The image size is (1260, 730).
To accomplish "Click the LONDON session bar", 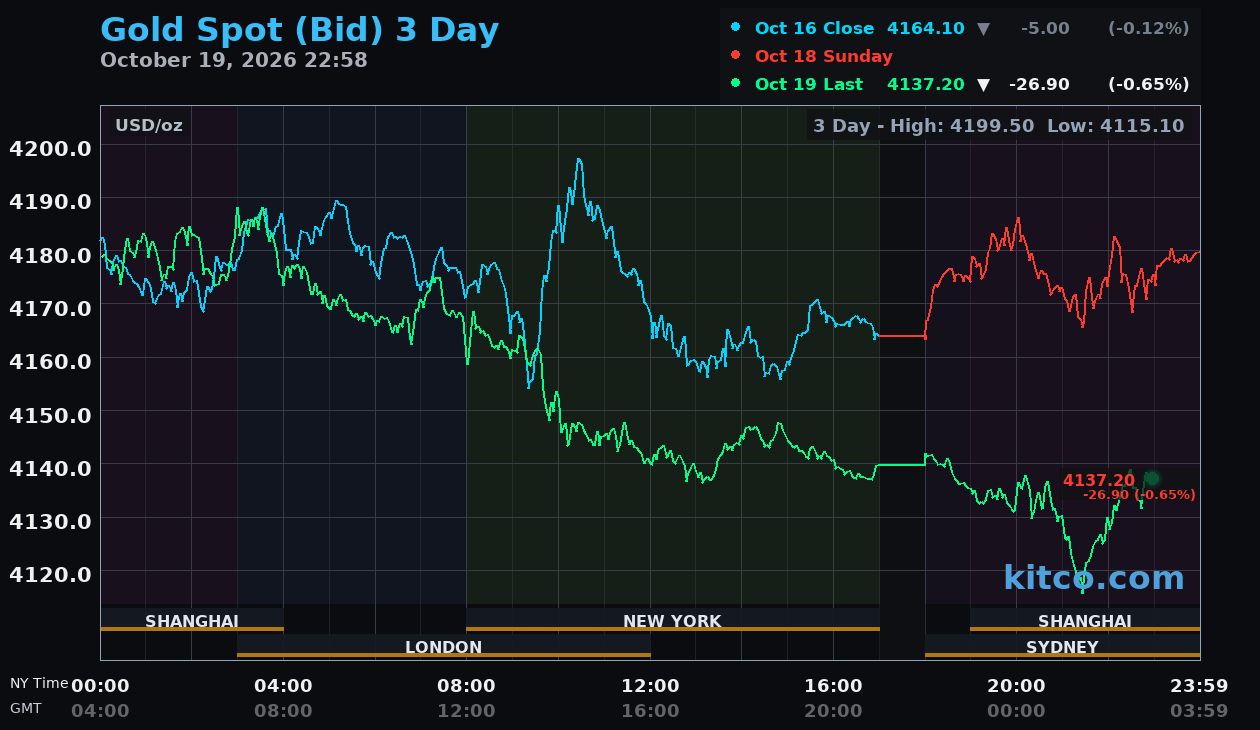I will pos(444,646).
